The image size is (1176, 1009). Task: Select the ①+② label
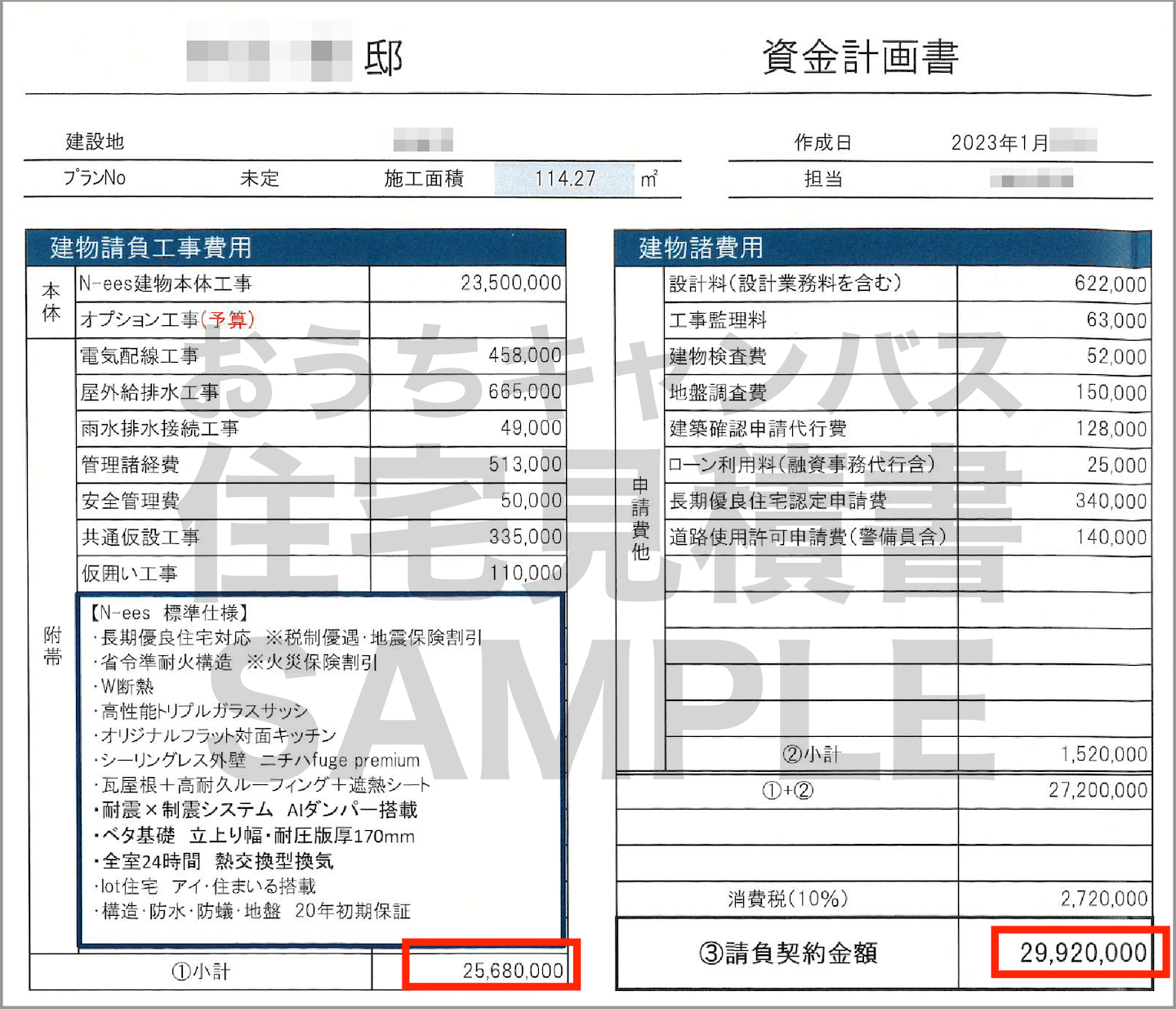pos(787,790)
